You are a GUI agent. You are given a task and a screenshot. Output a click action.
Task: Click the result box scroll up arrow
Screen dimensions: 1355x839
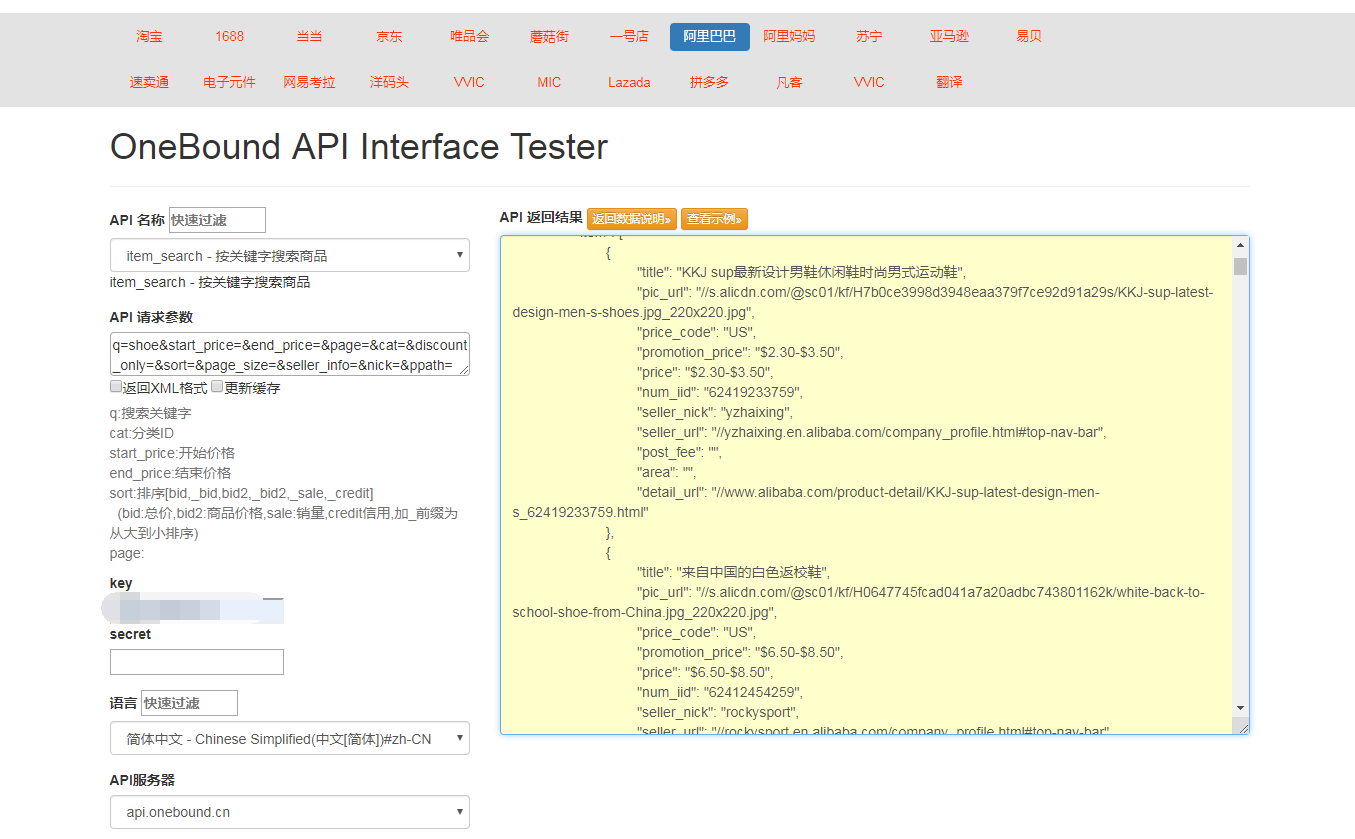pyautogui.click(x=1240, y=246)
